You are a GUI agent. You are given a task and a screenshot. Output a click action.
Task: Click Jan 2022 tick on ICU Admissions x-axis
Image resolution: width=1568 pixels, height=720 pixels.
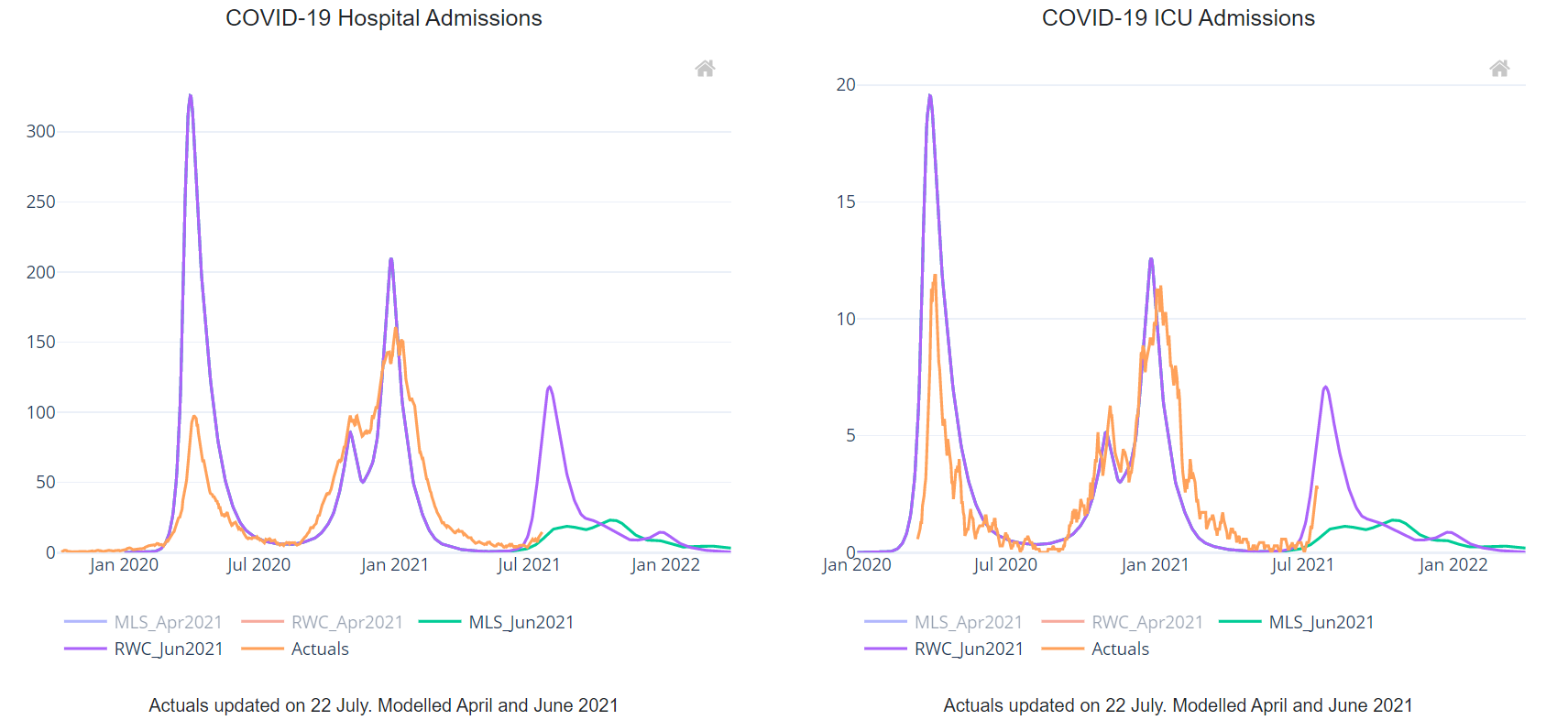1453,565
